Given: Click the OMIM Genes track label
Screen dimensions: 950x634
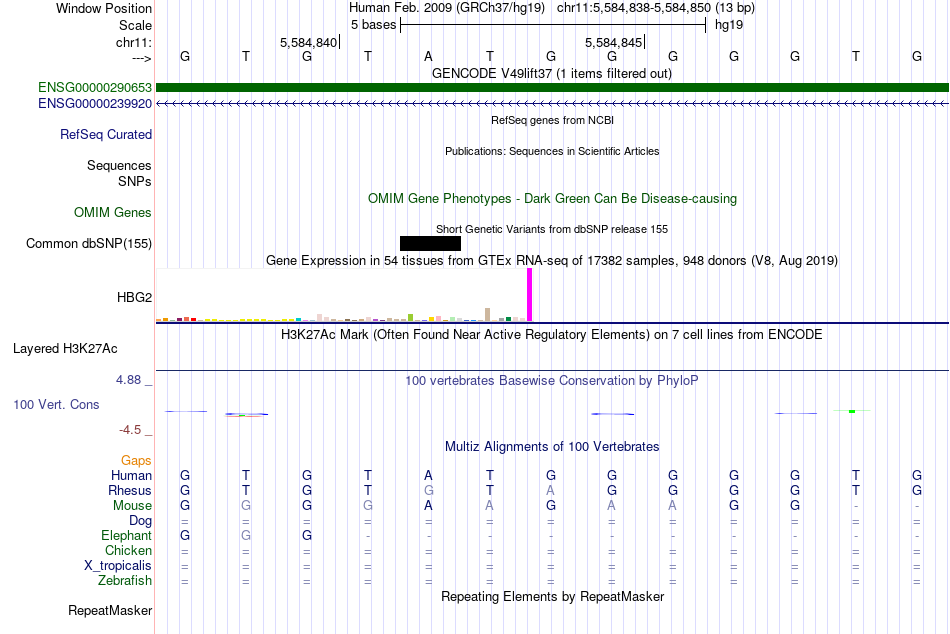Looking at the screenshot, I should 113,213.
